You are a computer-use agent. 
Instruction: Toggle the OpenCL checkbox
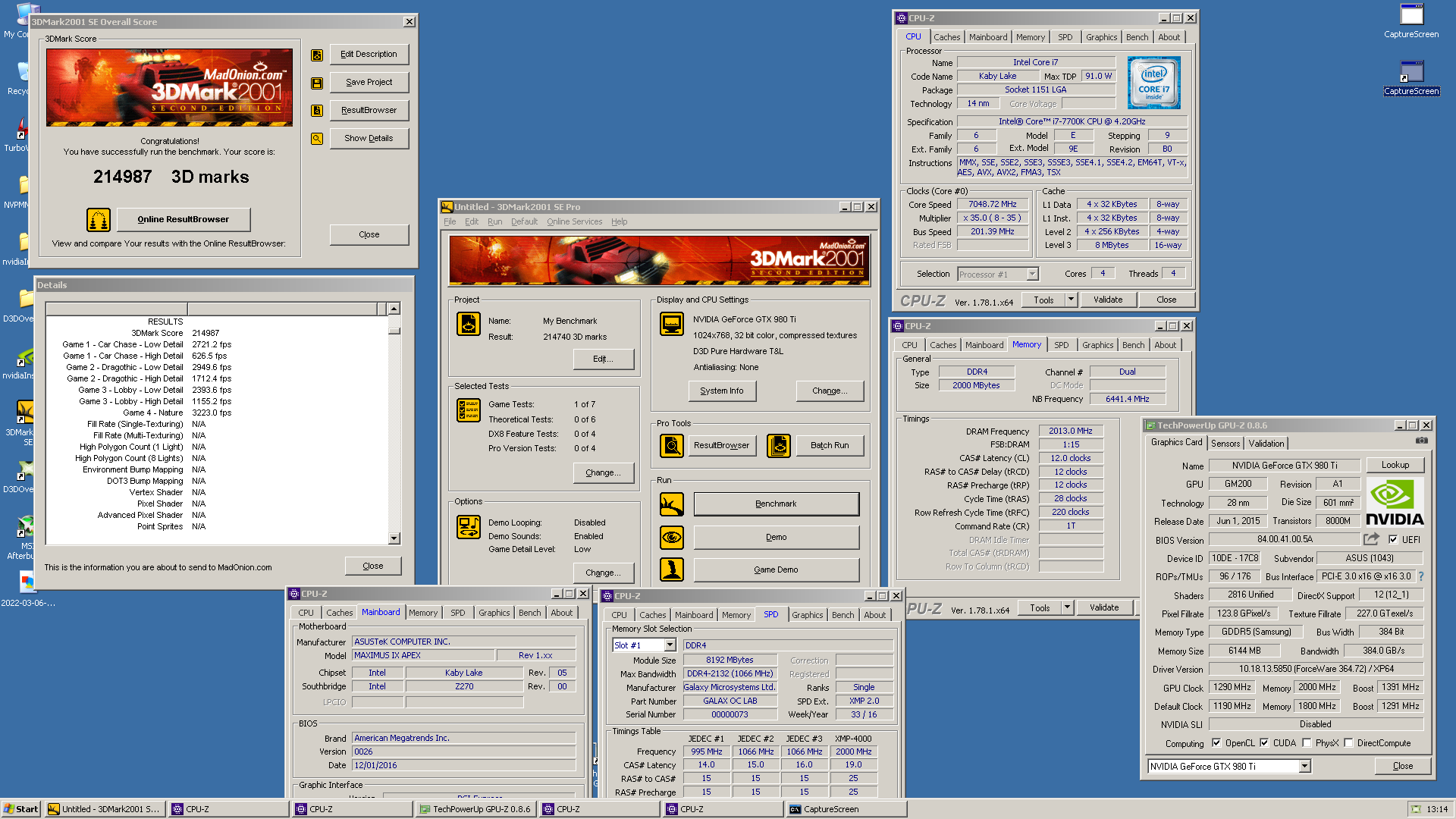click(1216, 743)
